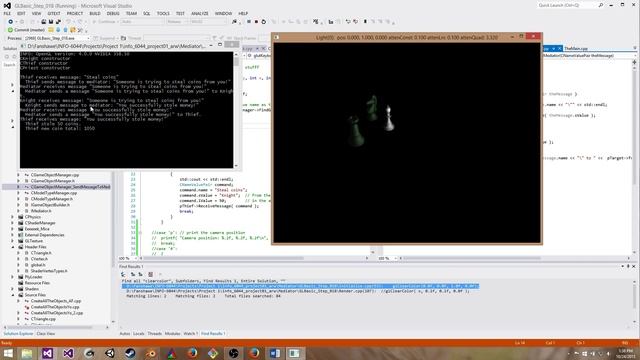Click the Commit (master) button
The height and width of the screenshot is (360, 640).
[x=26, y=30]
